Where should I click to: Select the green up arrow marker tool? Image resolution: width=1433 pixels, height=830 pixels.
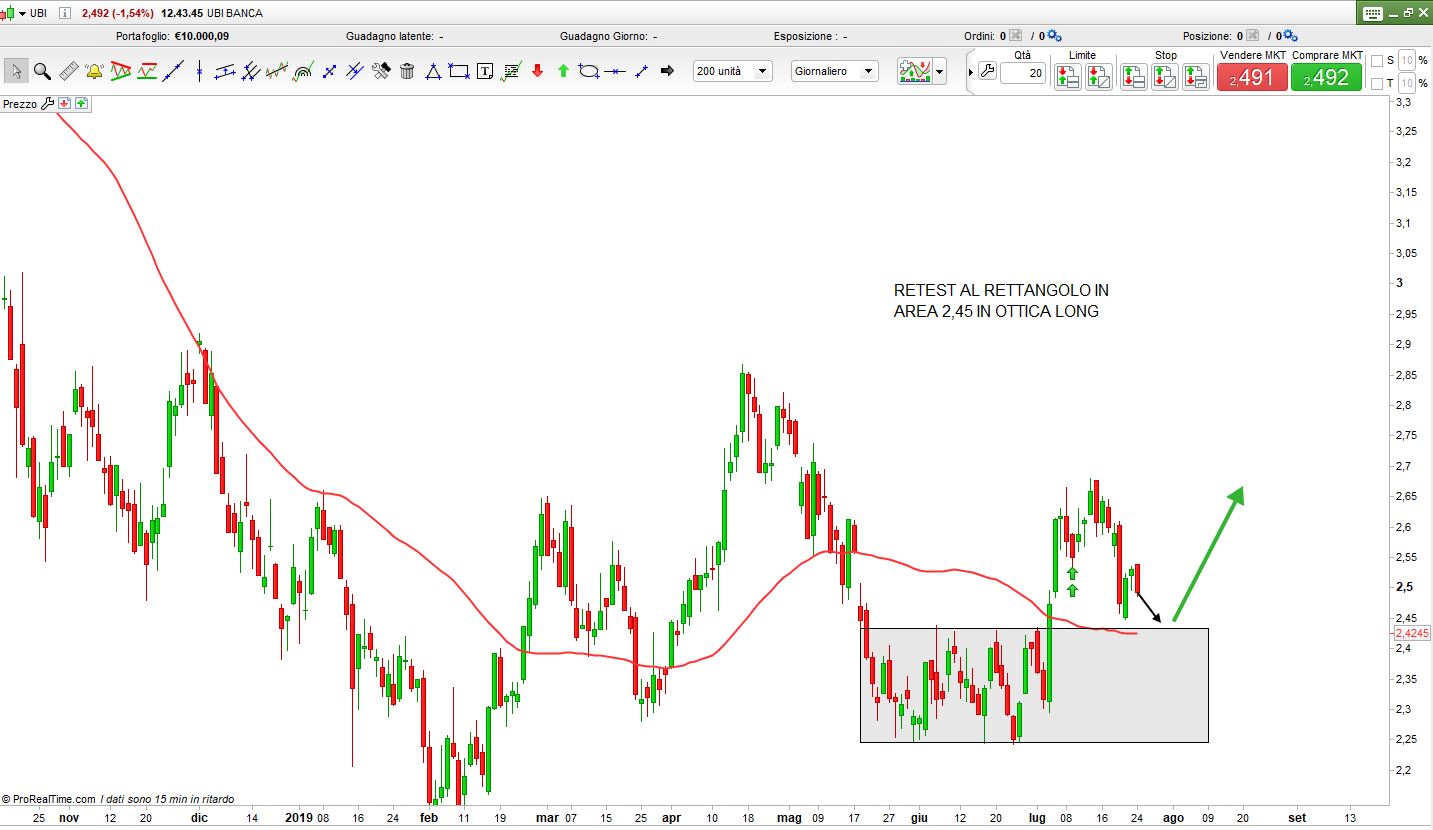[x=563, y=71]
